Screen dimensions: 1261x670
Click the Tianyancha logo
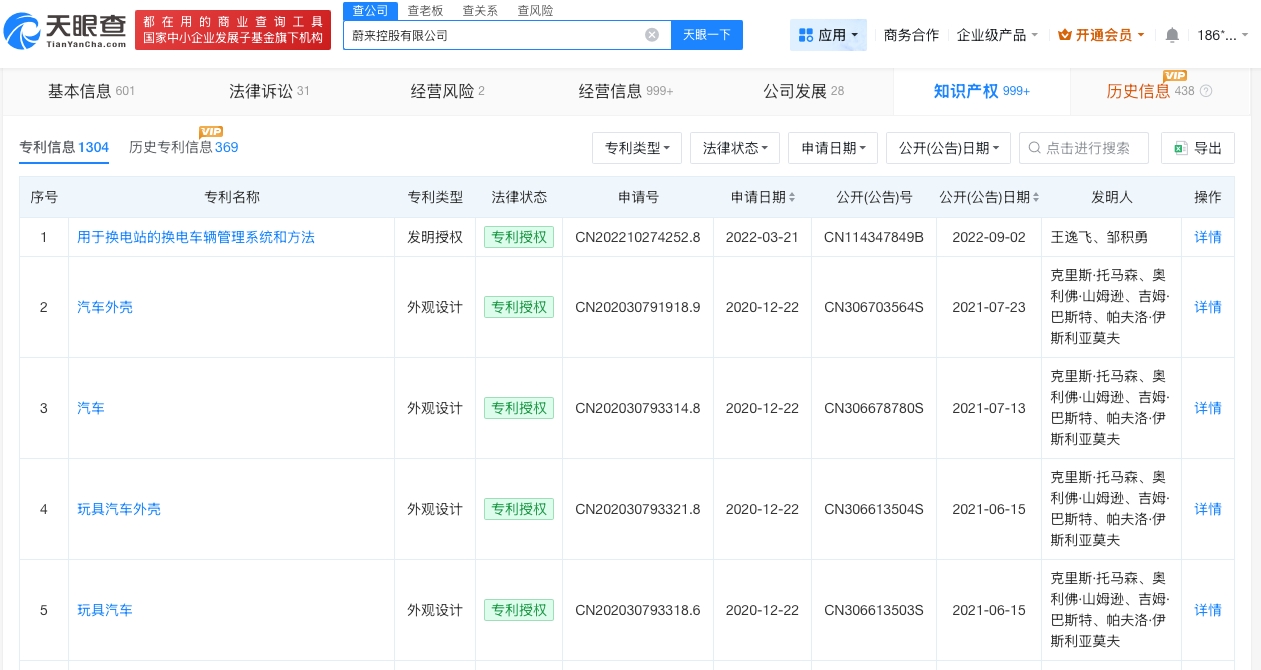click(x=66, y=30)
